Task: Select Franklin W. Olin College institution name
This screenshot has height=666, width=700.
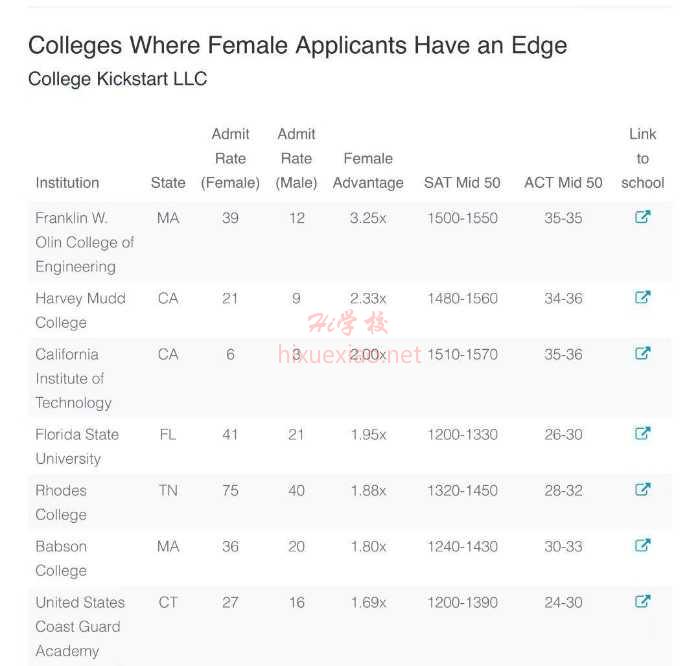Action: 84,242
